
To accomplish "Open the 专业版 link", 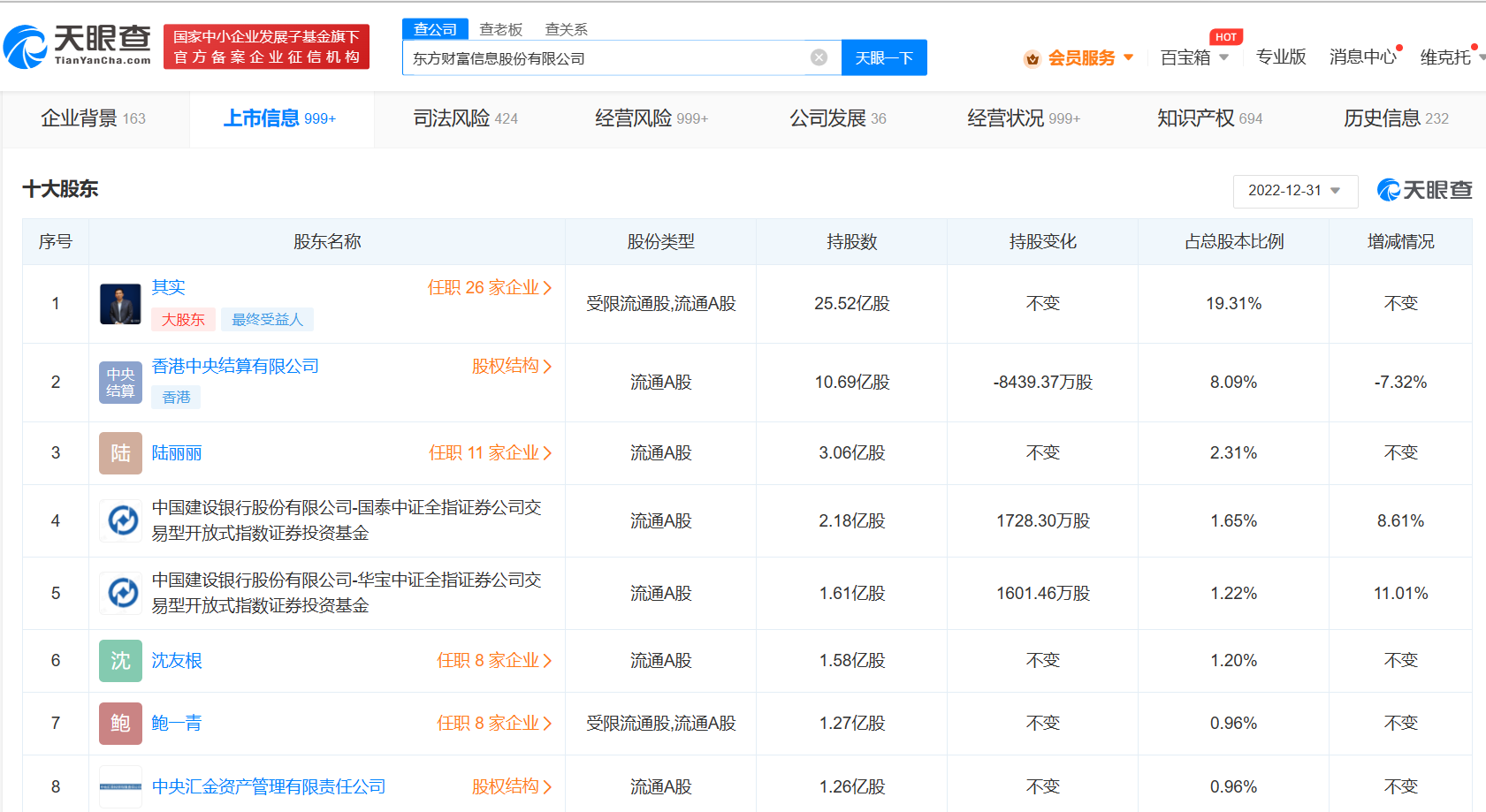I will [1281, 57].
